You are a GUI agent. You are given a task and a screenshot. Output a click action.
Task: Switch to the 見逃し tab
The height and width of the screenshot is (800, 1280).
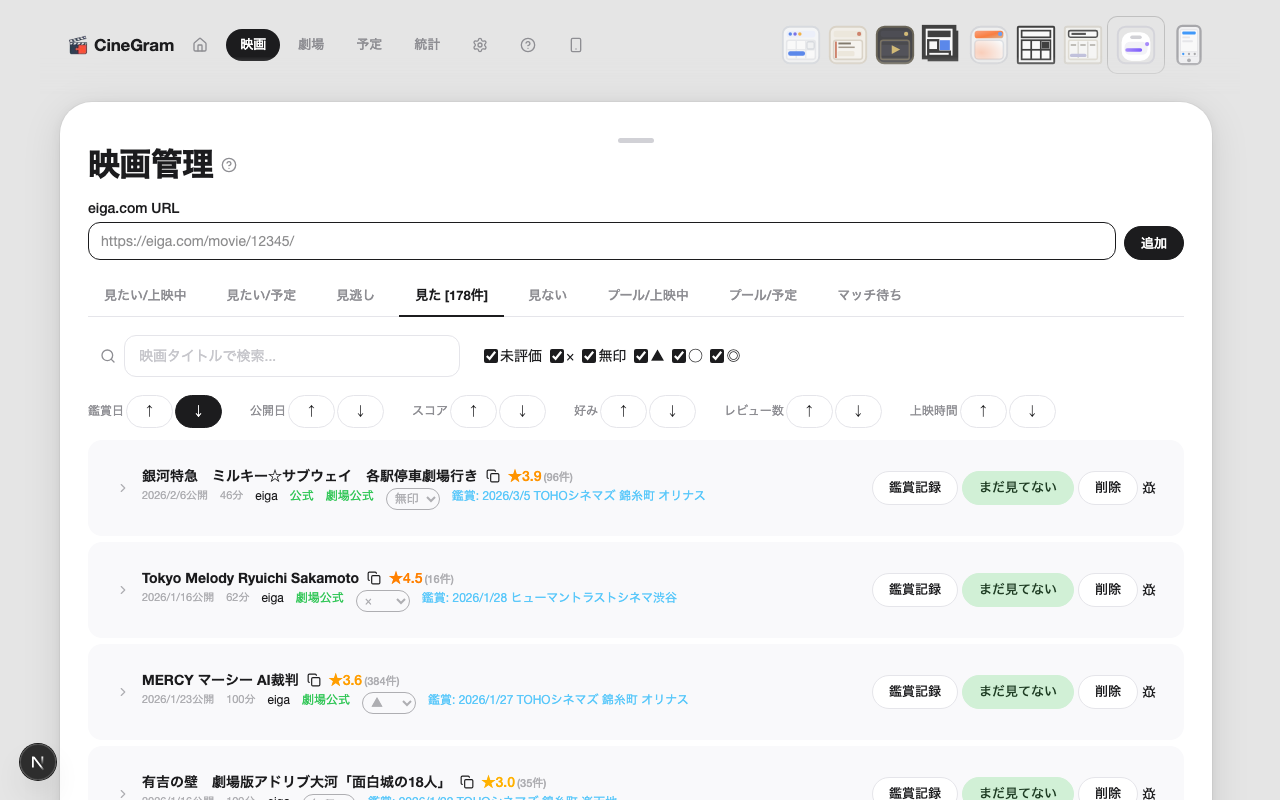tap(355, 295)
